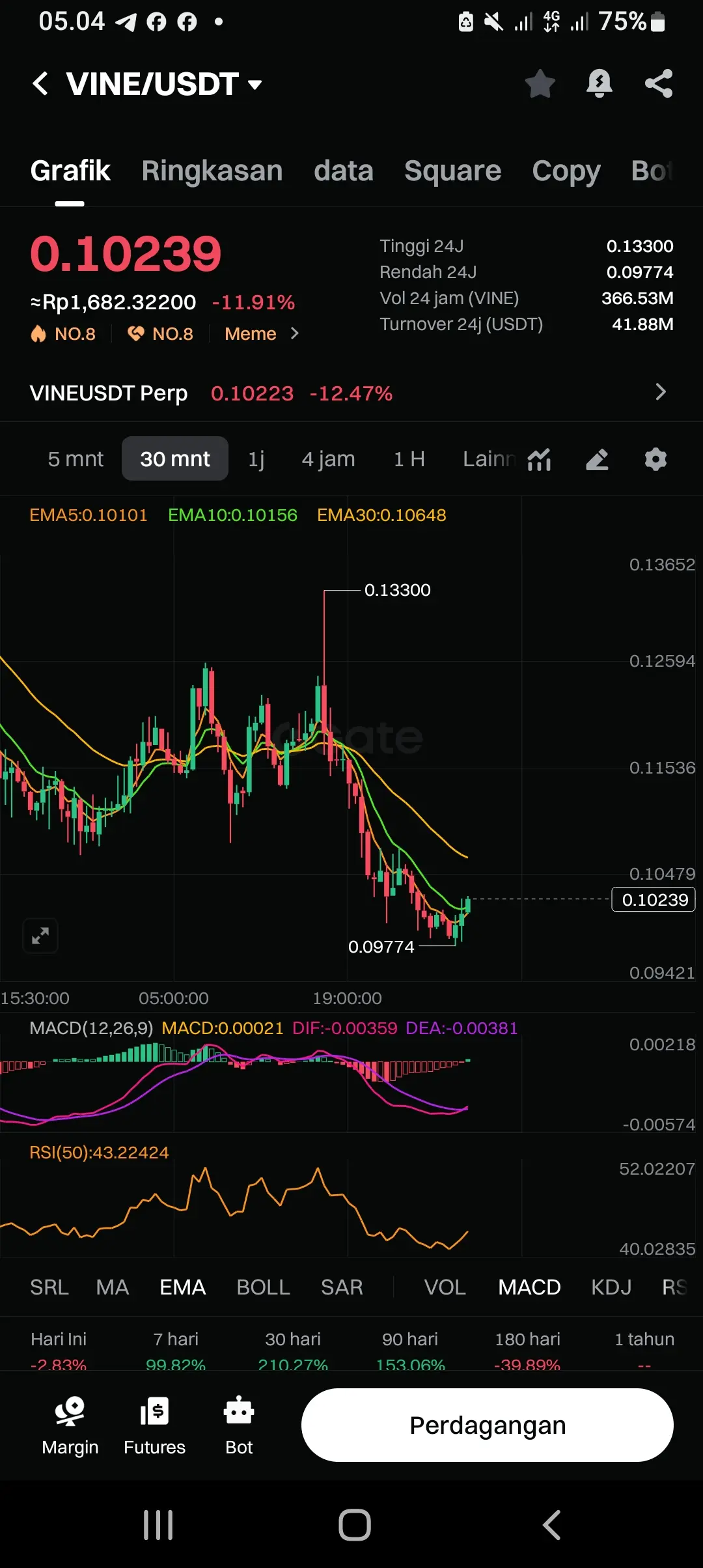Open the Meme category link
Viewport: 703px width, 1568px height.
[251, 334]
